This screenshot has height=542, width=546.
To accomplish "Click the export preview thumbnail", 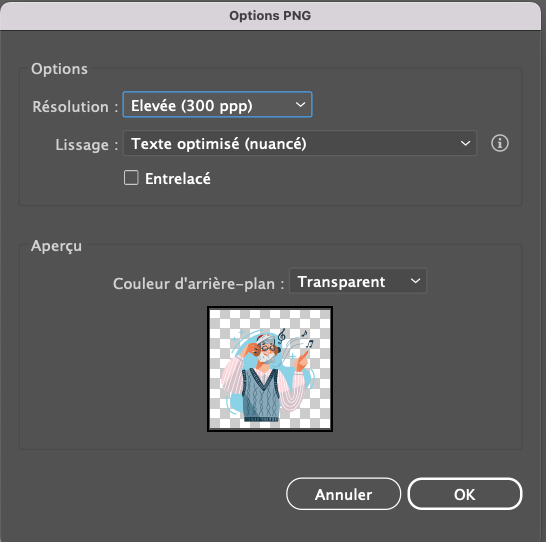I will tap(270, 369).
